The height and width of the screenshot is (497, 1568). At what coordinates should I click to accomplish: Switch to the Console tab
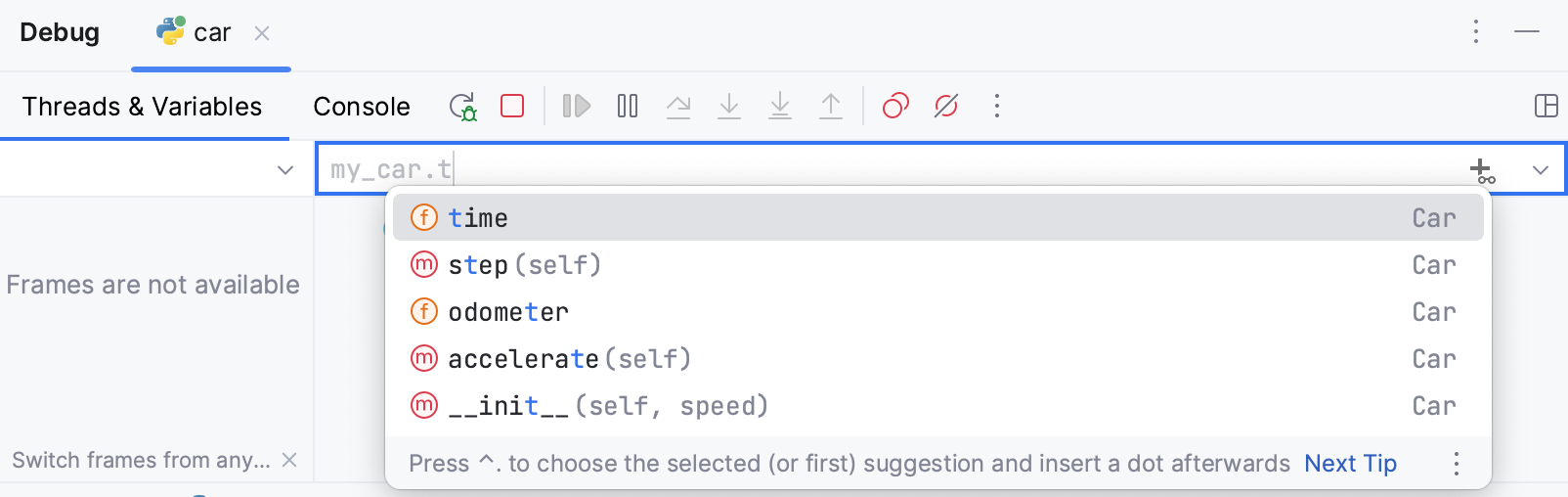click(362, 107)
